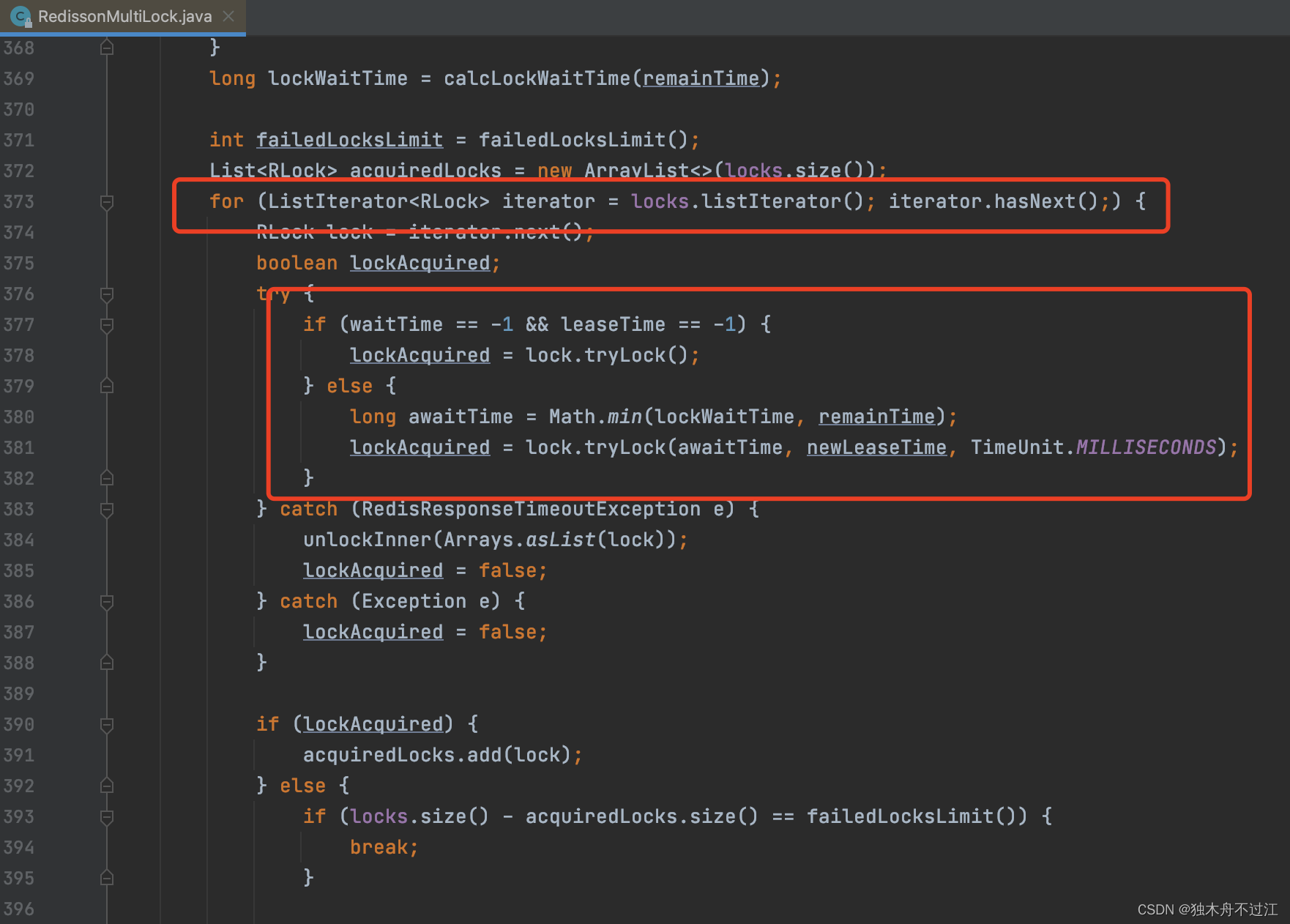
Task: Click acquiredLocks variable on line 372
Action: click(x=425, y=171)
